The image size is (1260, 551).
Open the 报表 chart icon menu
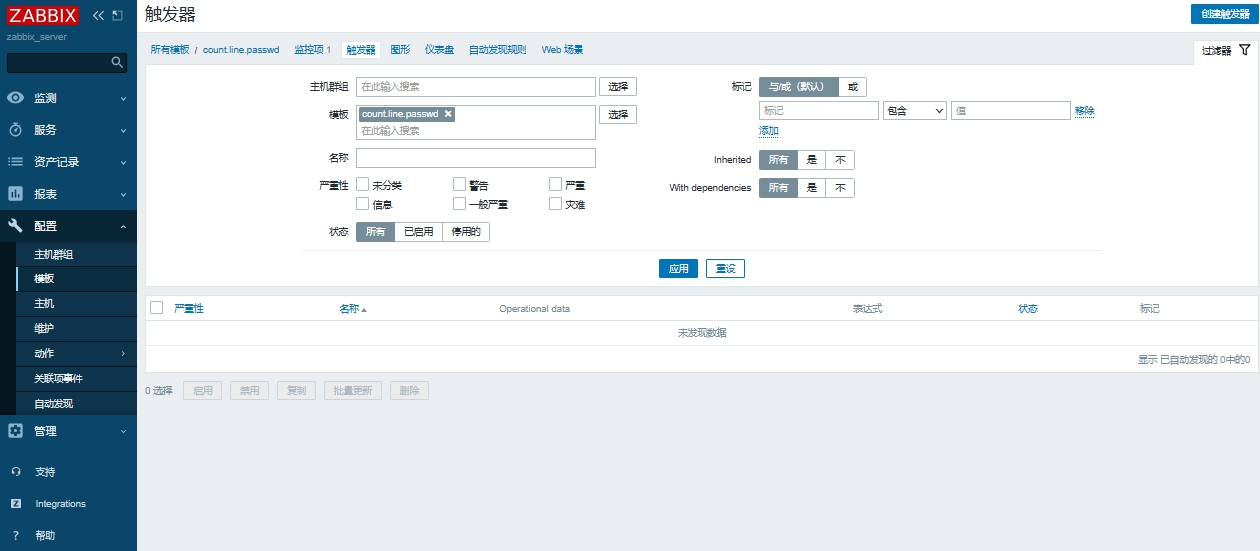tap(15, 194)
